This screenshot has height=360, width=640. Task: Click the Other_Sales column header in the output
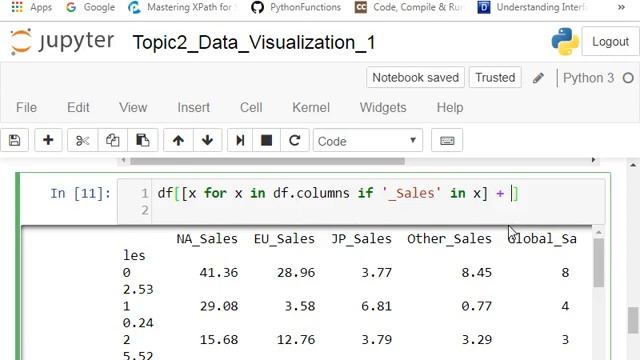[449, 239]
